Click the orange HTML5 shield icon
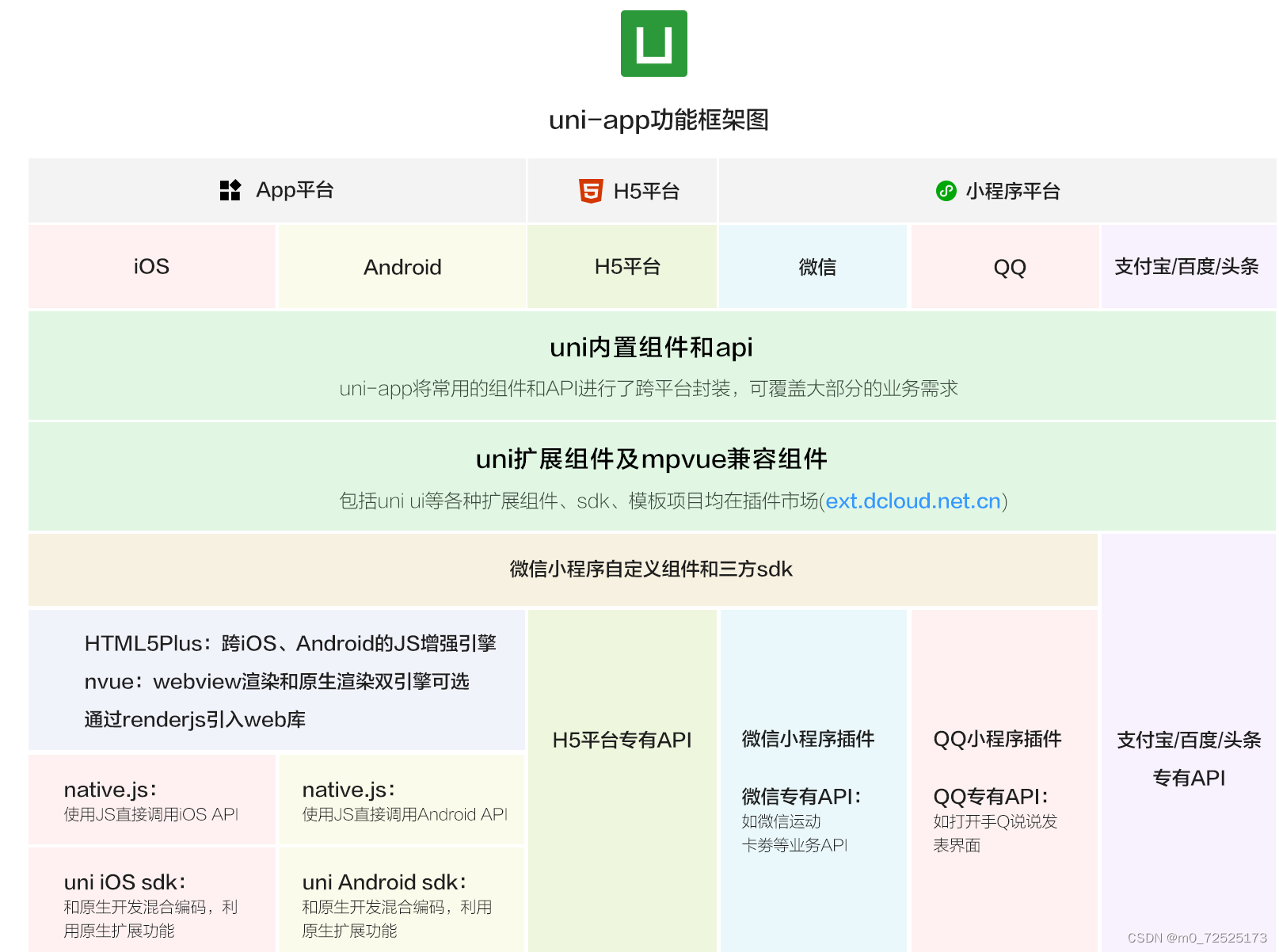The image size is (1279, 952). coord(591,191)
